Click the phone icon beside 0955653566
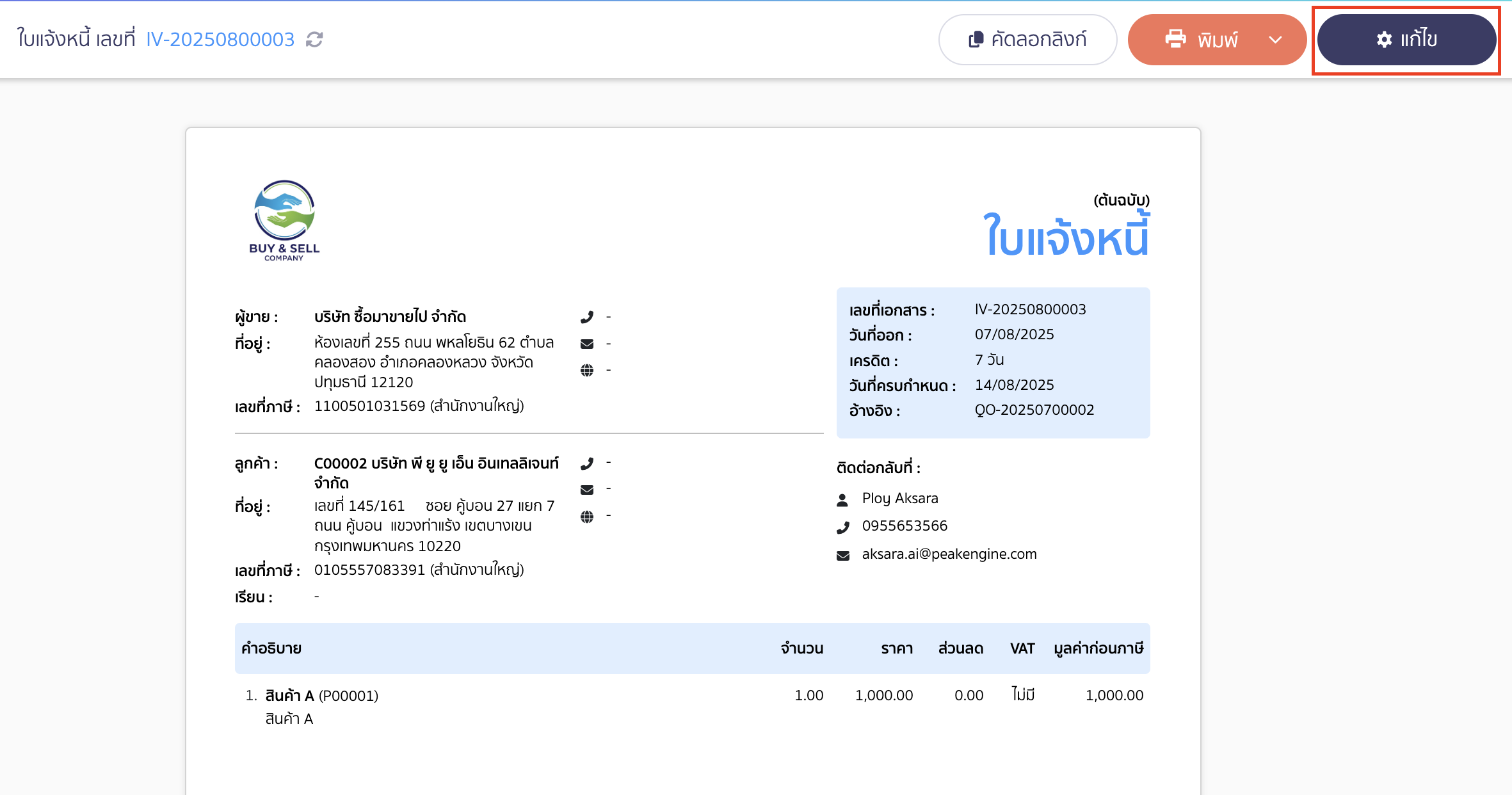The image size is (1512, 795). tap(843, 527)
